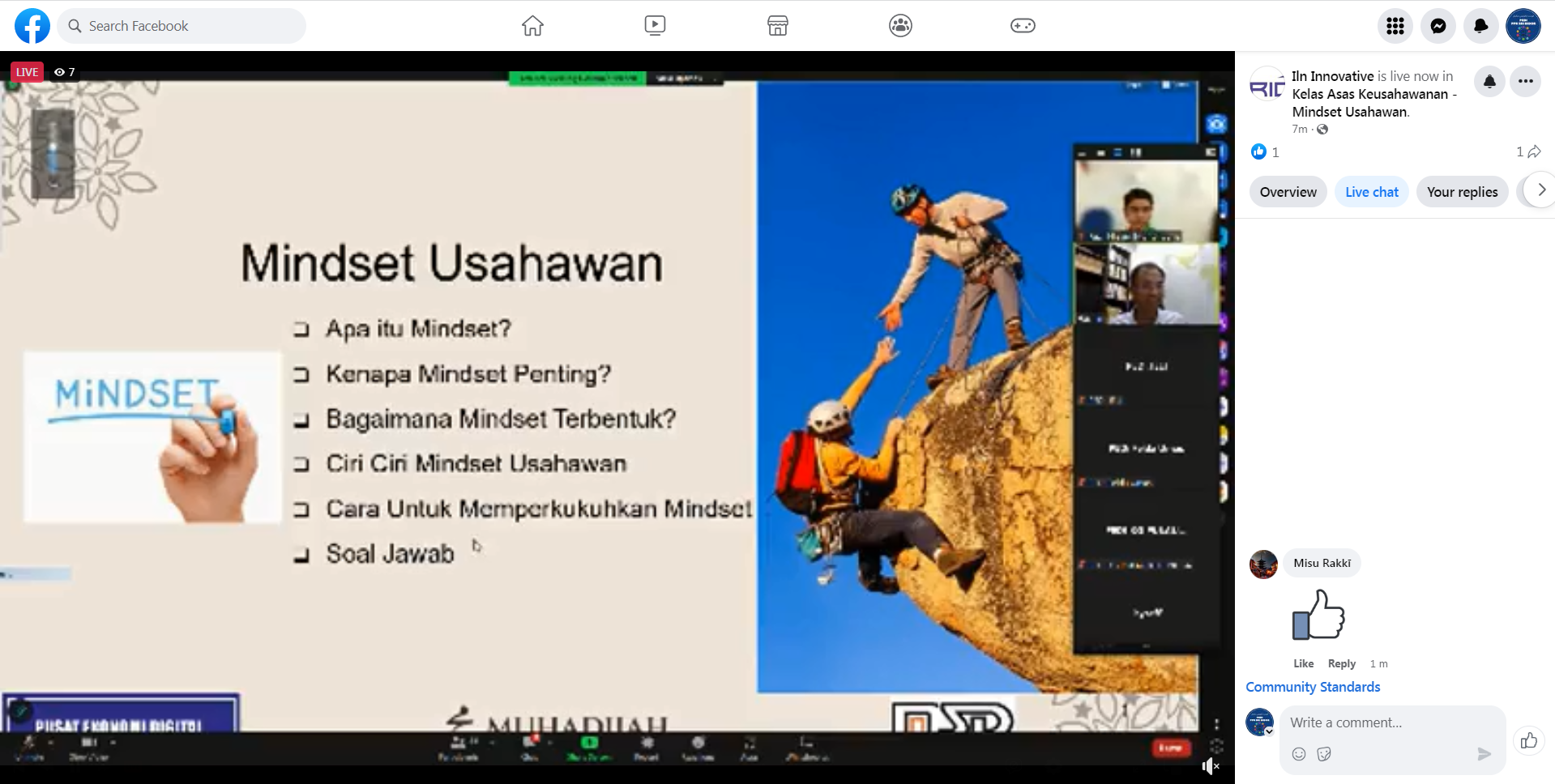Send the comment with arrow icon
This screenshot has width=1555, height=784.
pyautogui.click(x=1484, y=754)
